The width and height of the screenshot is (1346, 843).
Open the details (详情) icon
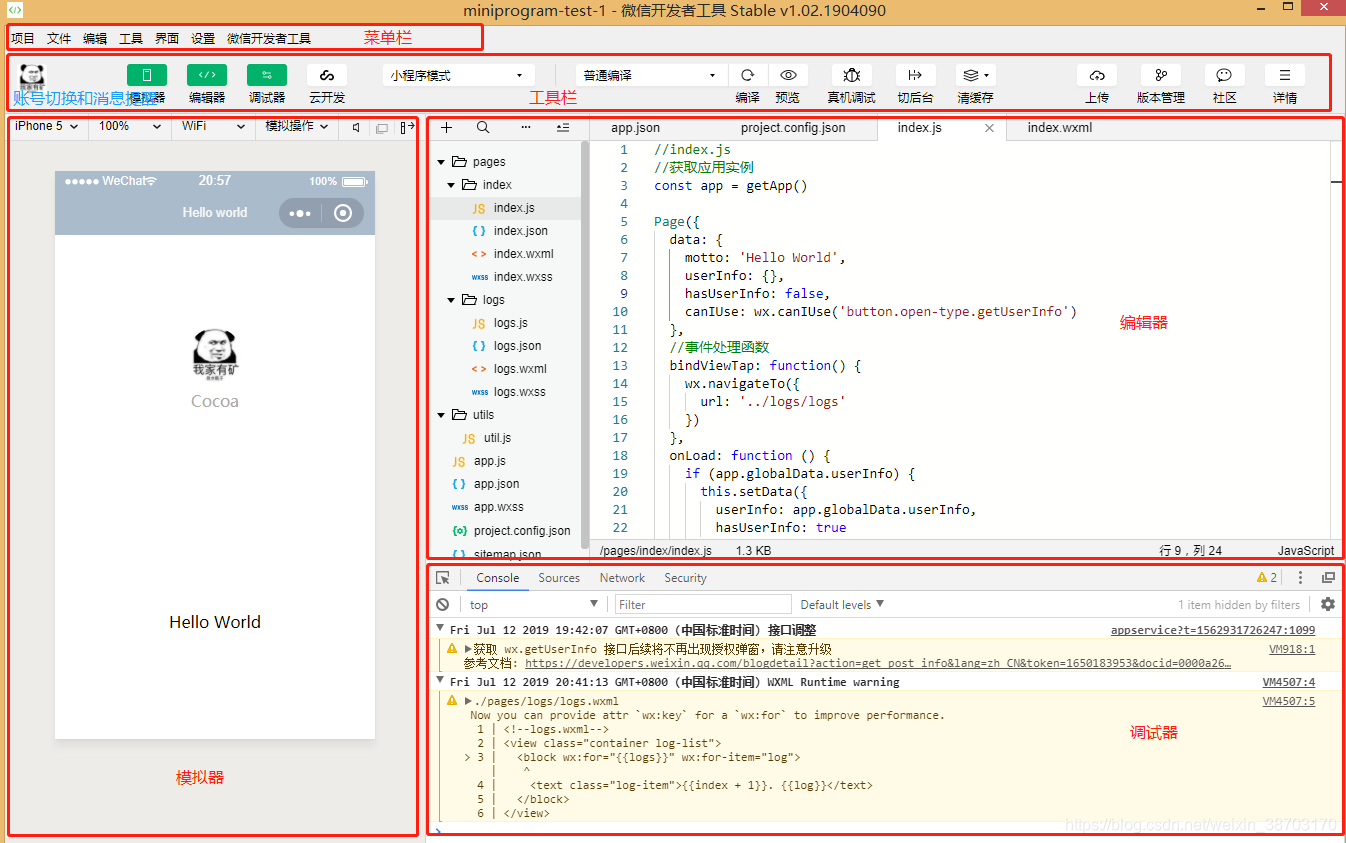(1285, 75)
